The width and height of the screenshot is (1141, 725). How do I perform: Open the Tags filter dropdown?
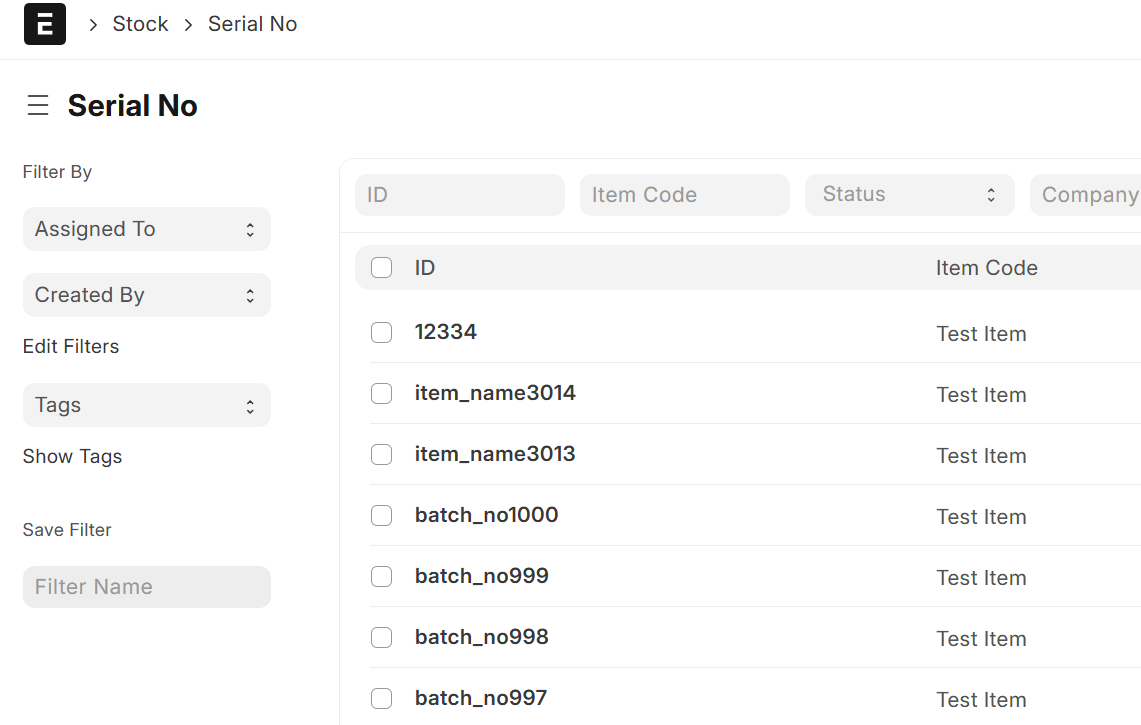pos(146,405)
